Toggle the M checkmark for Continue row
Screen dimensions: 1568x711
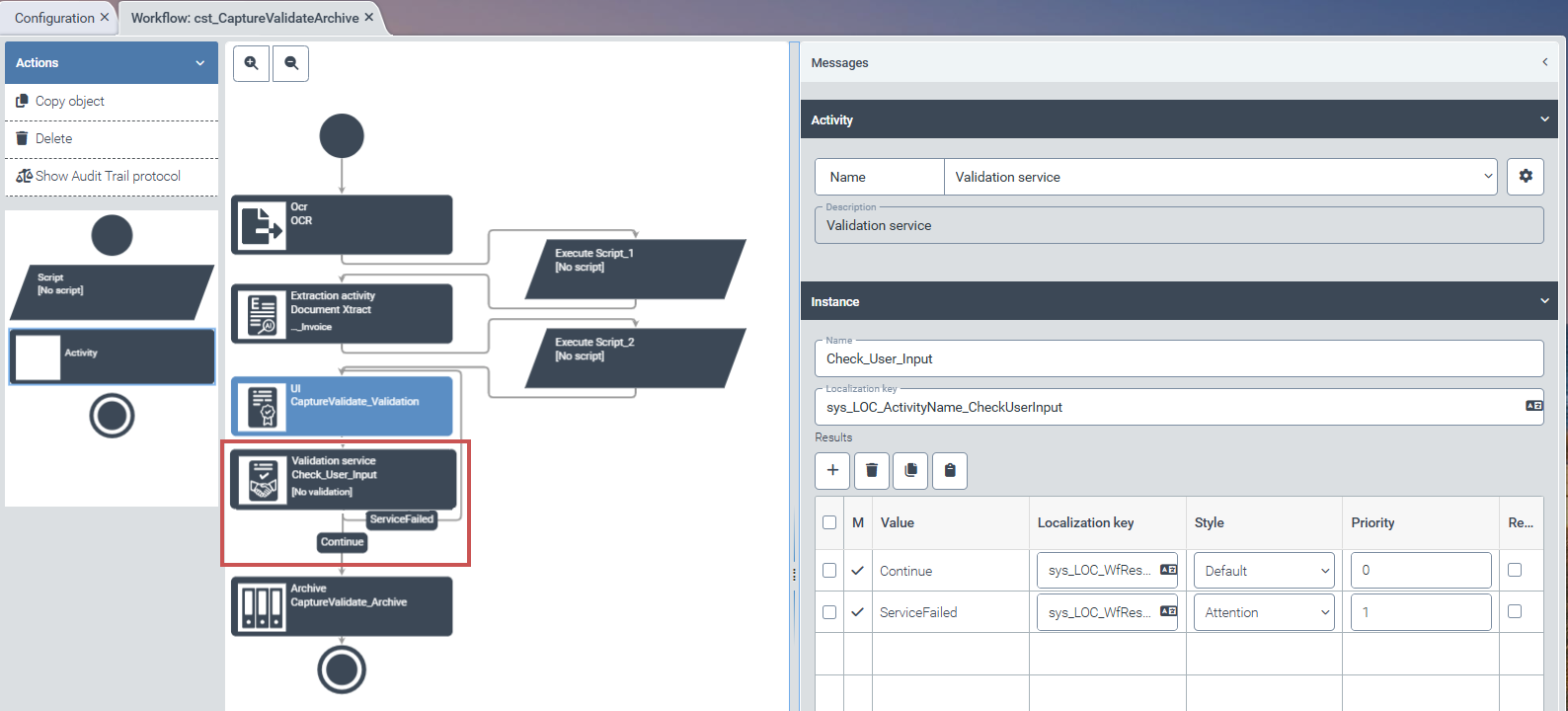(x=858, y=571)
